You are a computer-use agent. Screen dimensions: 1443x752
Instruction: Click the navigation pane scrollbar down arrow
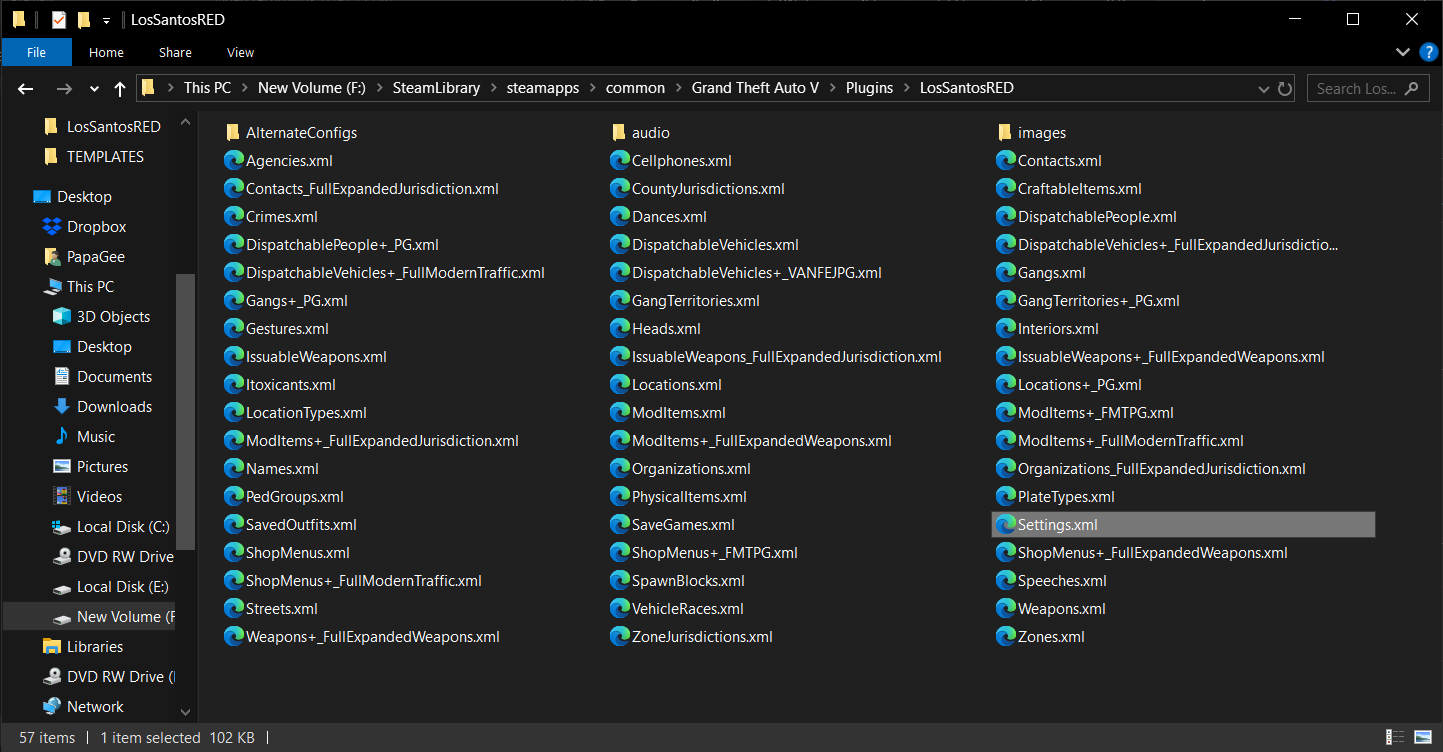tap(185, 712)
